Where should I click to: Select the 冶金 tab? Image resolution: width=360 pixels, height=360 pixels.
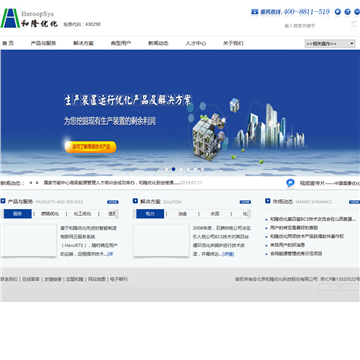182,214
